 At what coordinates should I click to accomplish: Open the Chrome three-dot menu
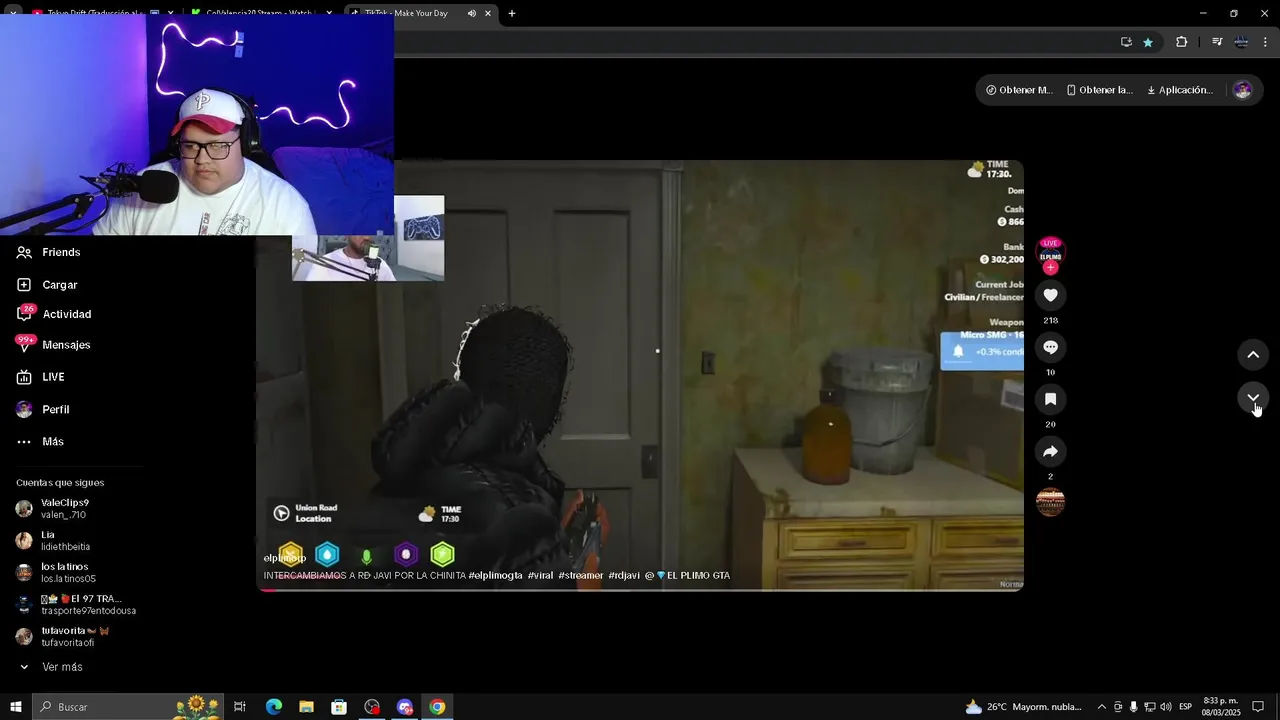tap(1265, 42)
